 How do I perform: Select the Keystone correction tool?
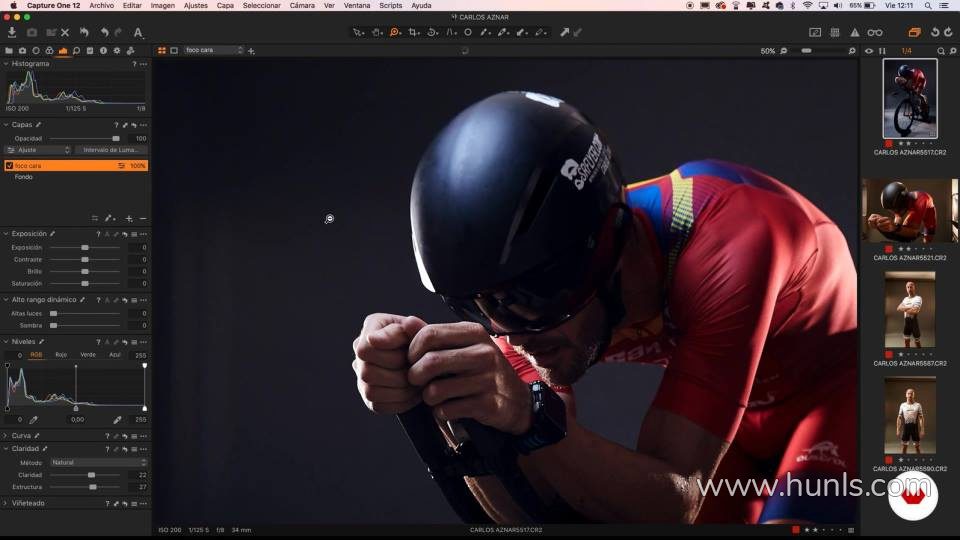451,32
